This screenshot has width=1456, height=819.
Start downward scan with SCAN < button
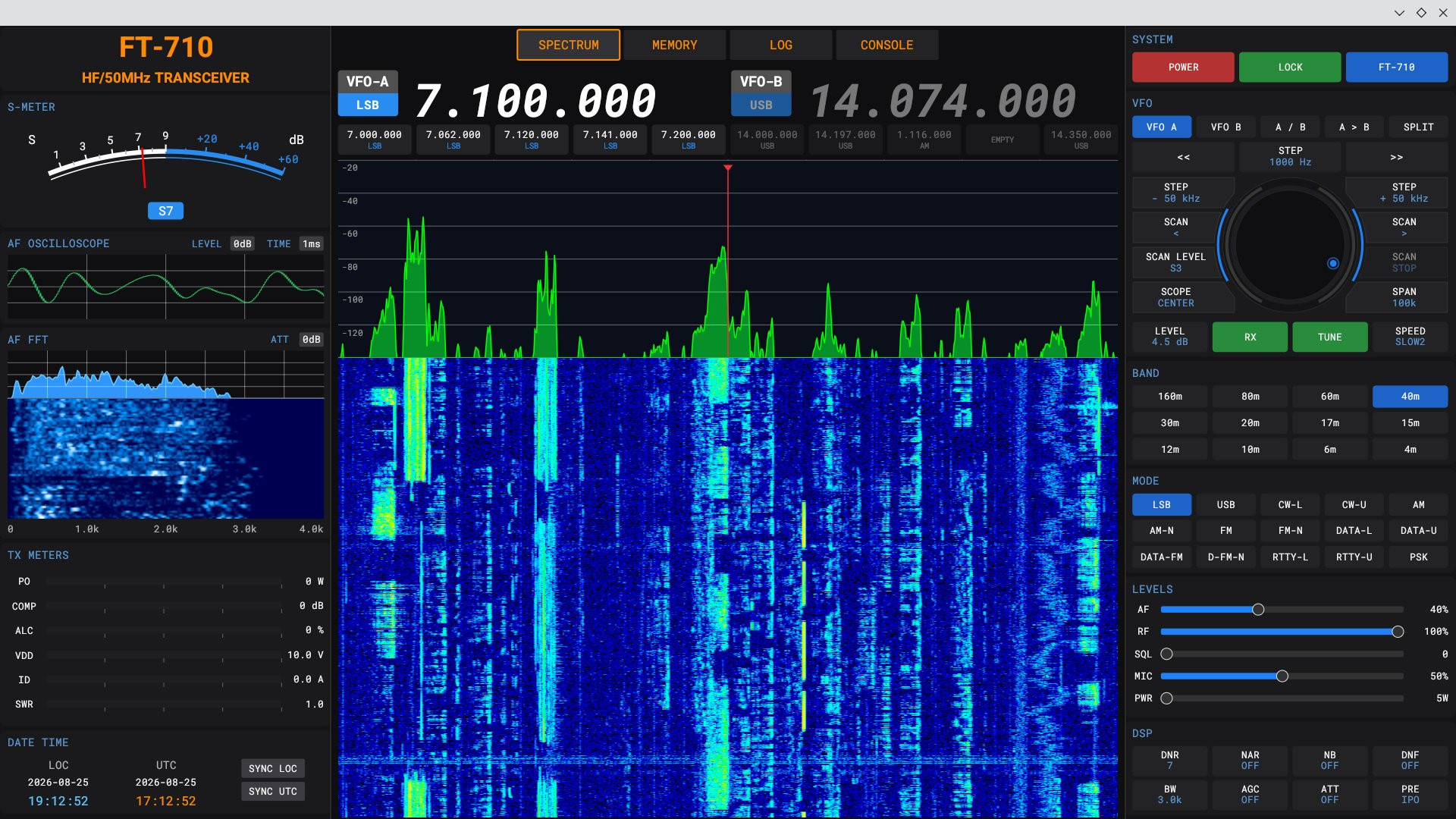1176,227
